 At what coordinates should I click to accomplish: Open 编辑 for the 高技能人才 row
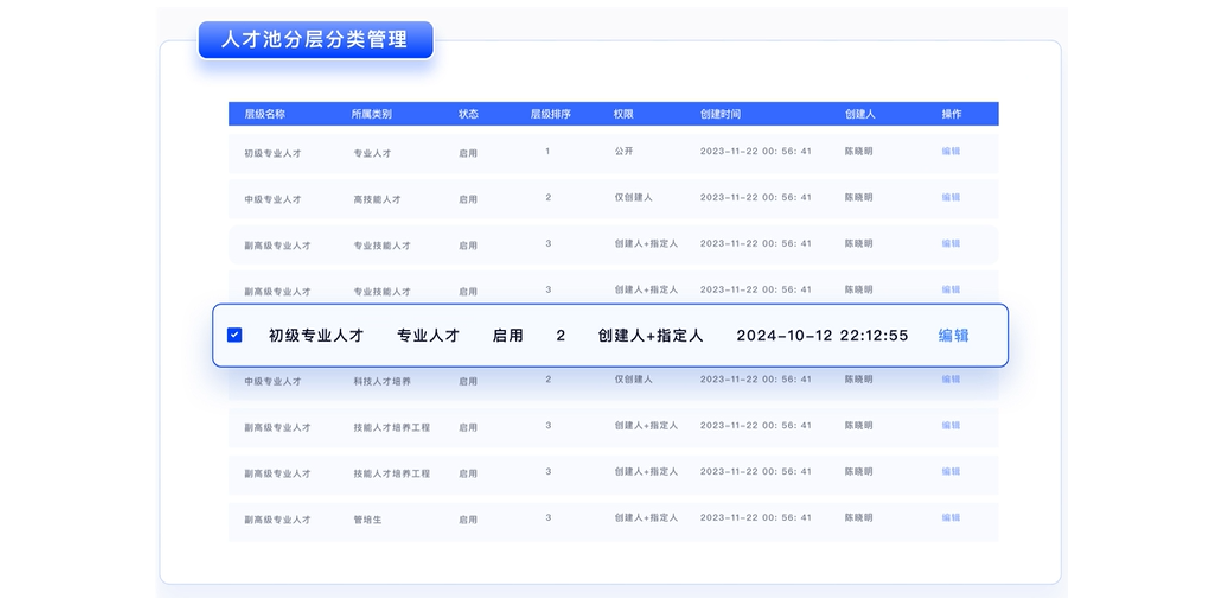[x=950, y=198]
